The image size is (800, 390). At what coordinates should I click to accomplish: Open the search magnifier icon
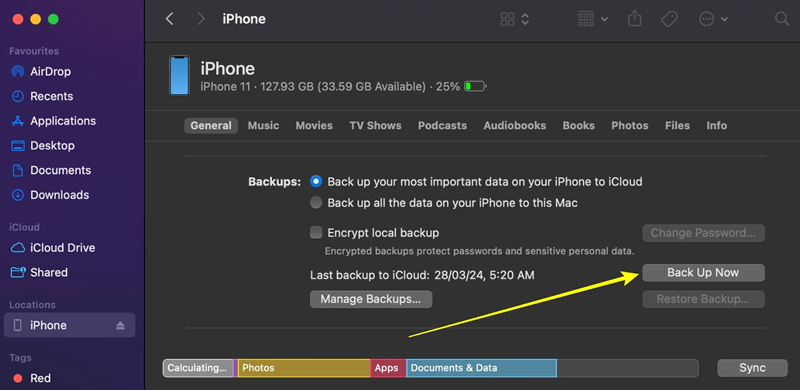click(x=781, y=19)
